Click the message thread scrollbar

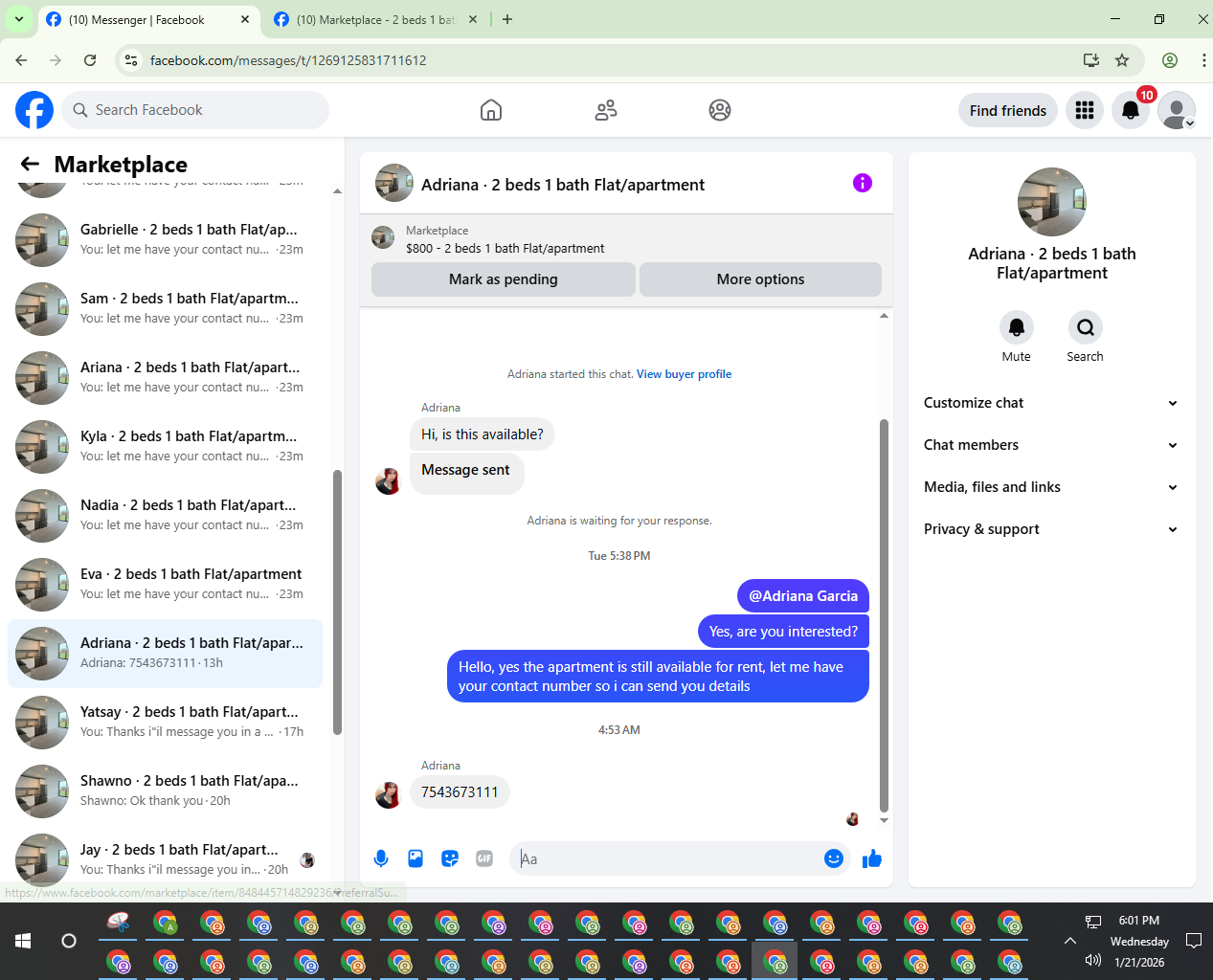[884, 615]
